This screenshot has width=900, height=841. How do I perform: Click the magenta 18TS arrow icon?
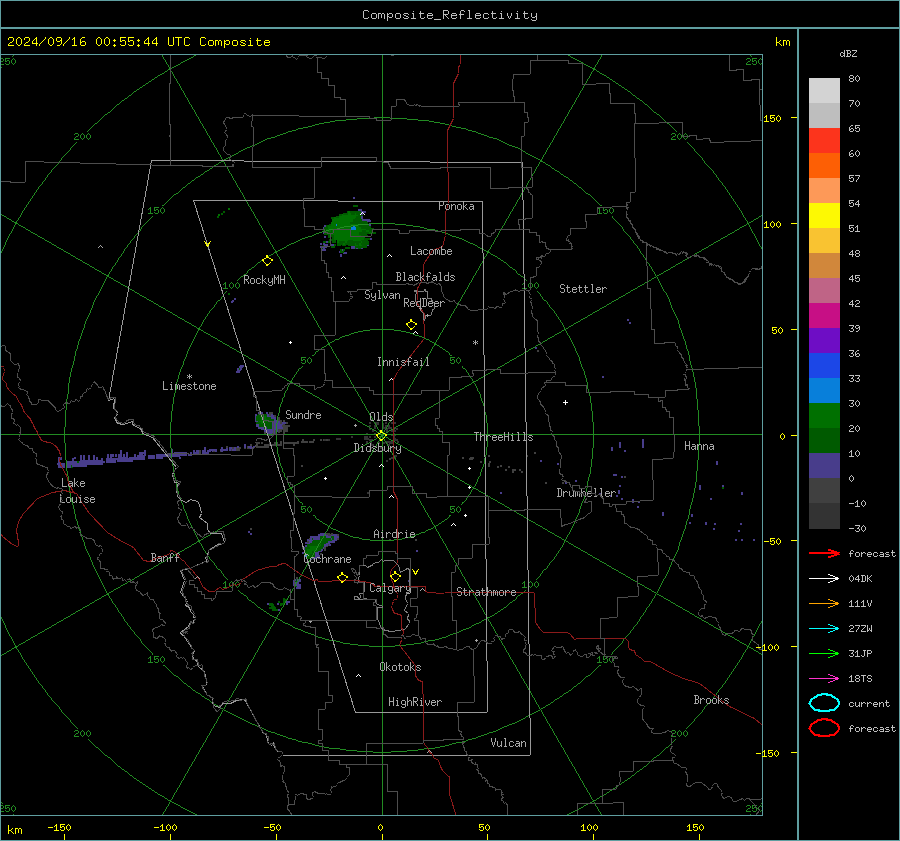(824, 679)
